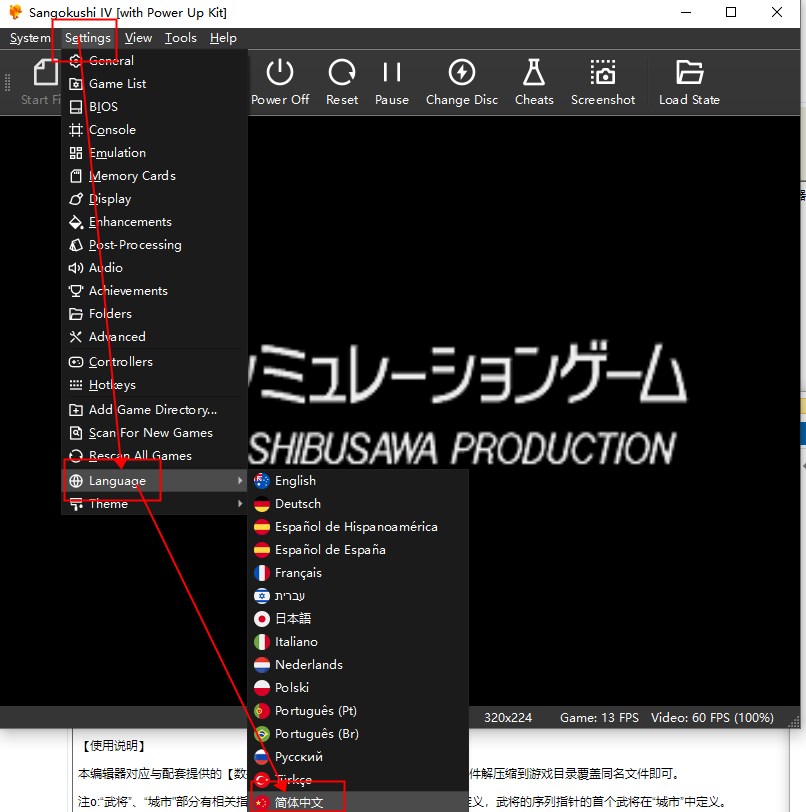Select Русский language option
806x812 pixels.
pos(358,757)
